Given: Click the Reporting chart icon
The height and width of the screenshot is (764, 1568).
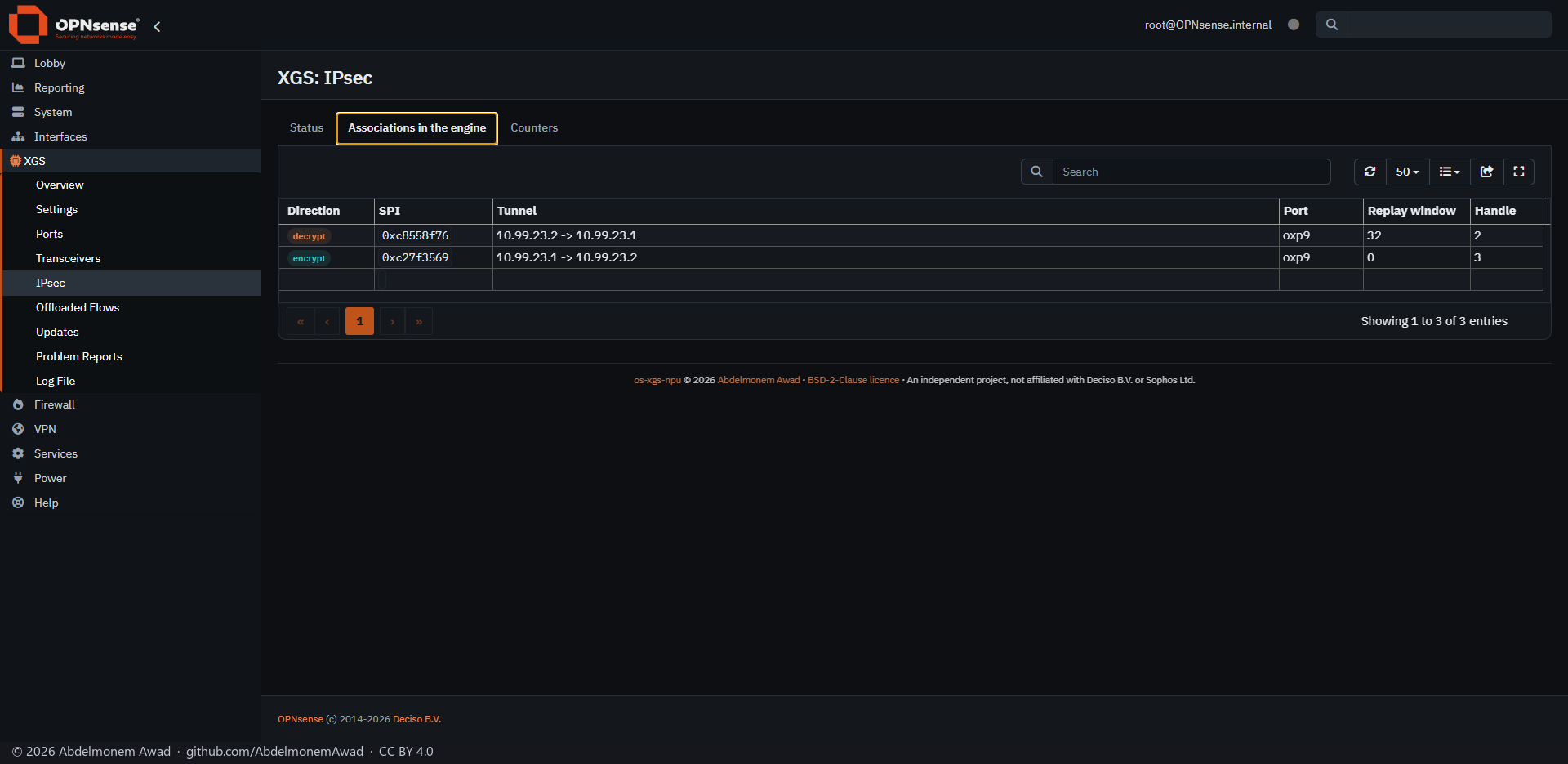Looking at the screenshot, I should pyautogui.click(x=18, y=87).
